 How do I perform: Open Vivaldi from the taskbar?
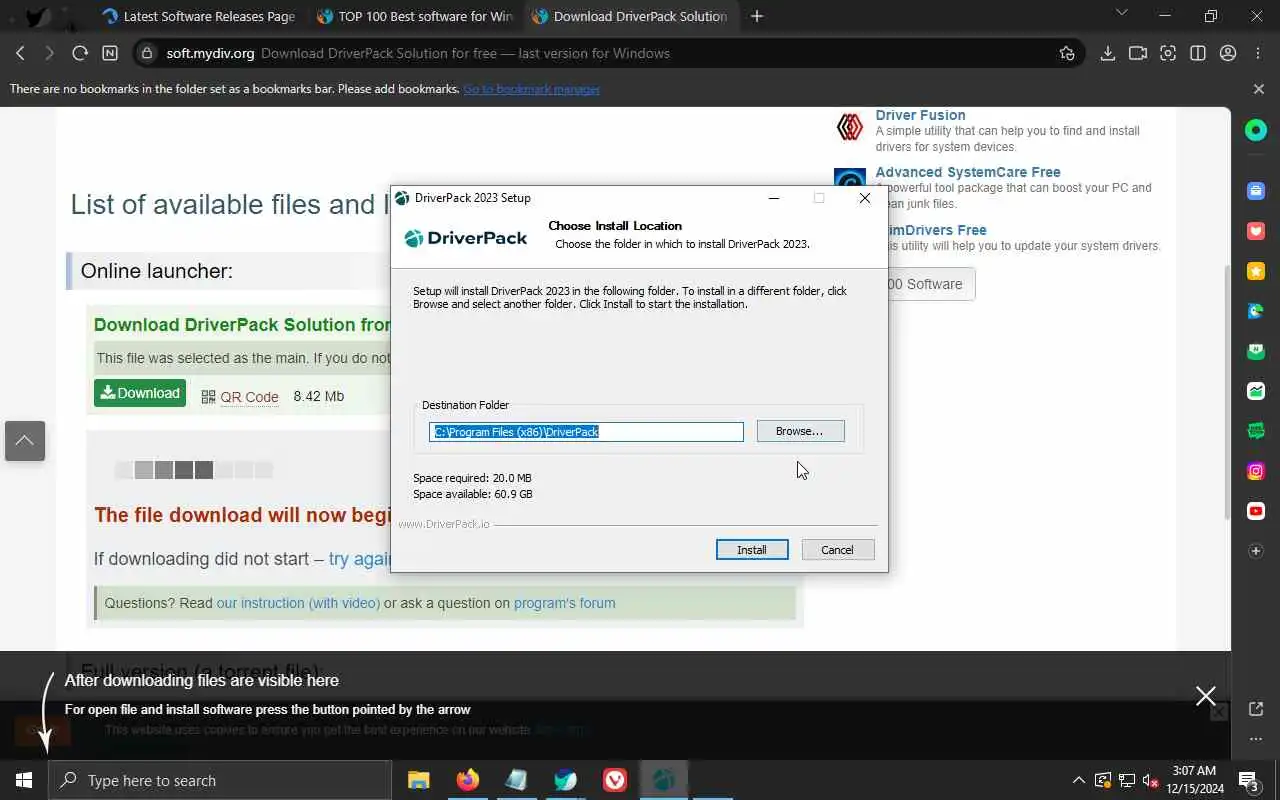pyautogui.click(x=615, y=780)
